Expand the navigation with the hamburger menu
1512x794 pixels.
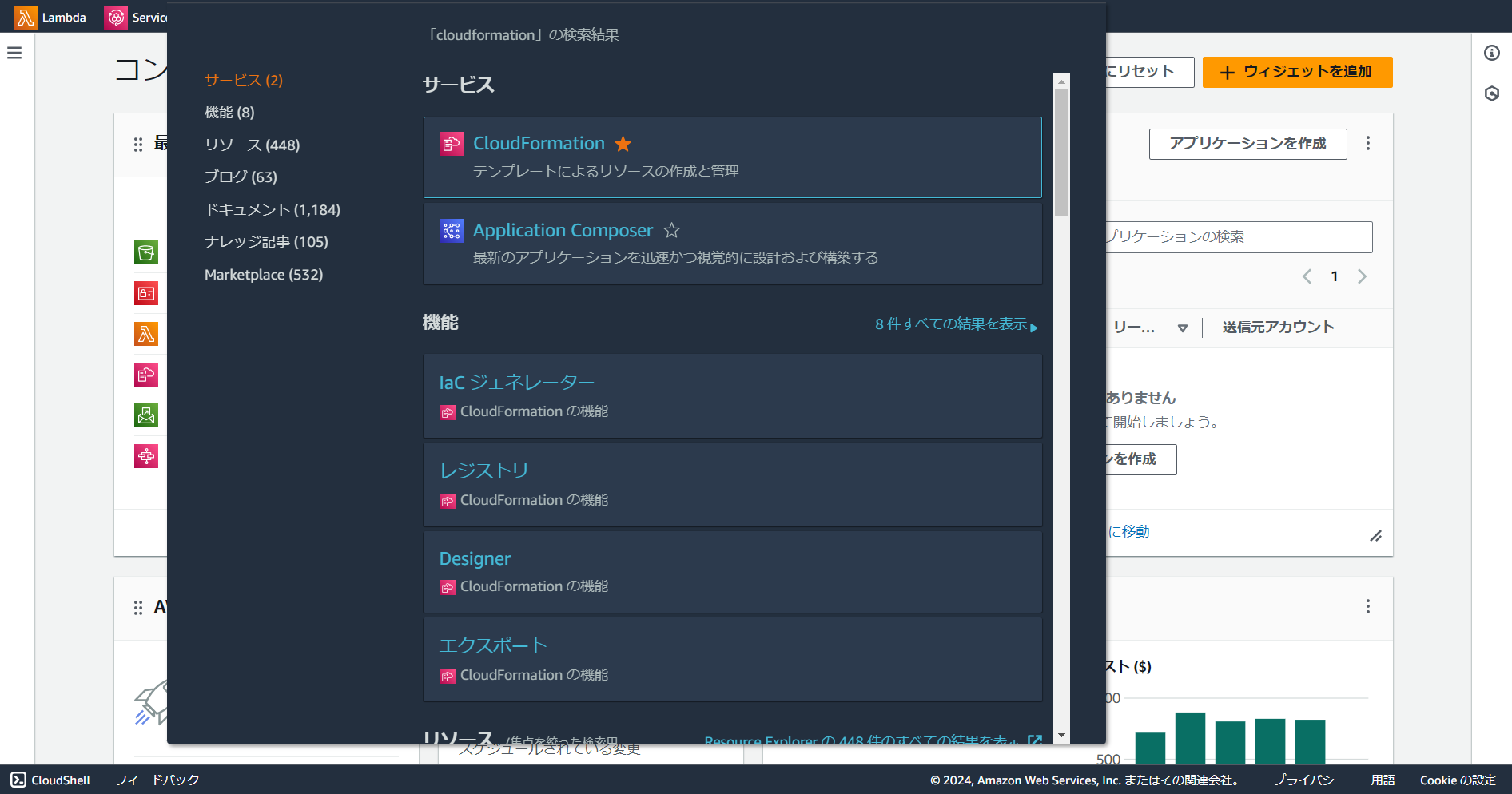(14, 53)
